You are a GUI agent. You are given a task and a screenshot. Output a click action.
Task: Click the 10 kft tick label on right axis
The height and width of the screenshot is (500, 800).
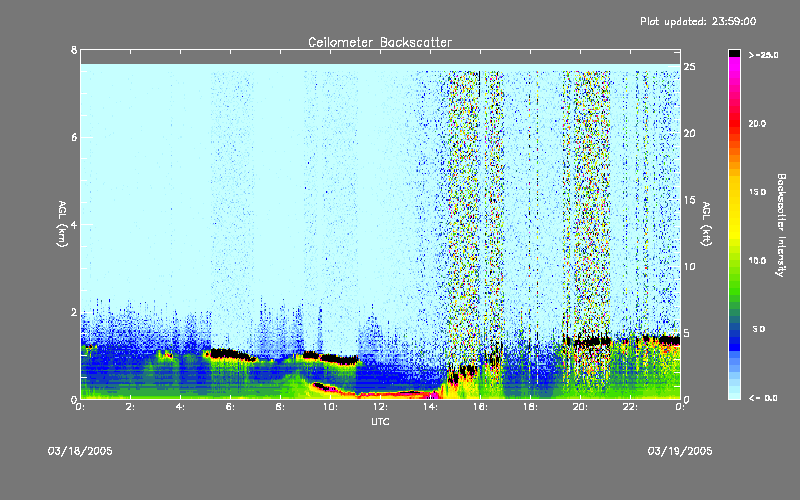pyautogui.click(x=689, y=266)
